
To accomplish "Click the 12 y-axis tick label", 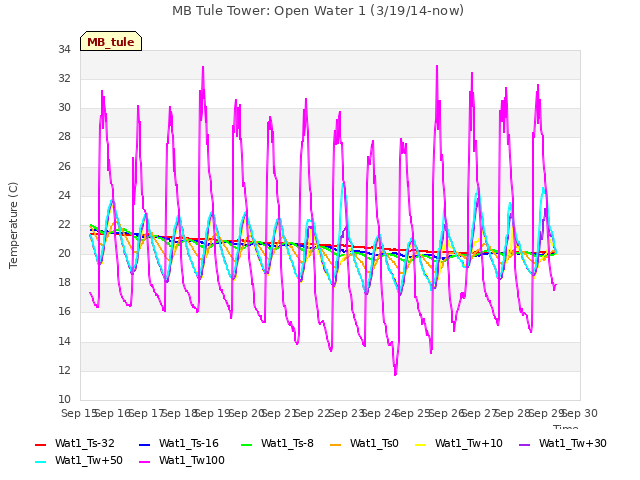I will tap(64, 370).
